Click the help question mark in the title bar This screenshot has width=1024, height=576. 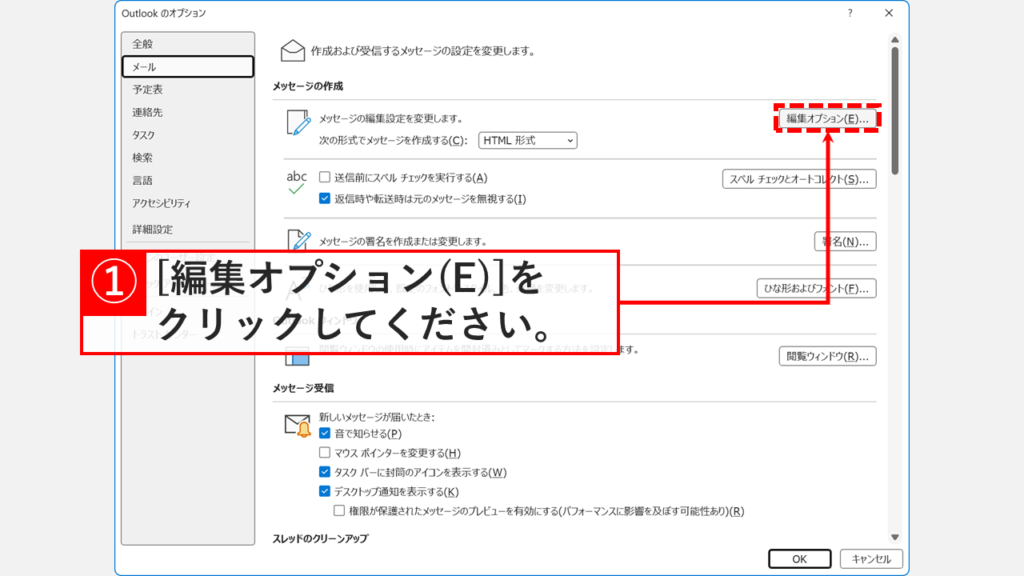pyautogui.click(x=849, y=14)
